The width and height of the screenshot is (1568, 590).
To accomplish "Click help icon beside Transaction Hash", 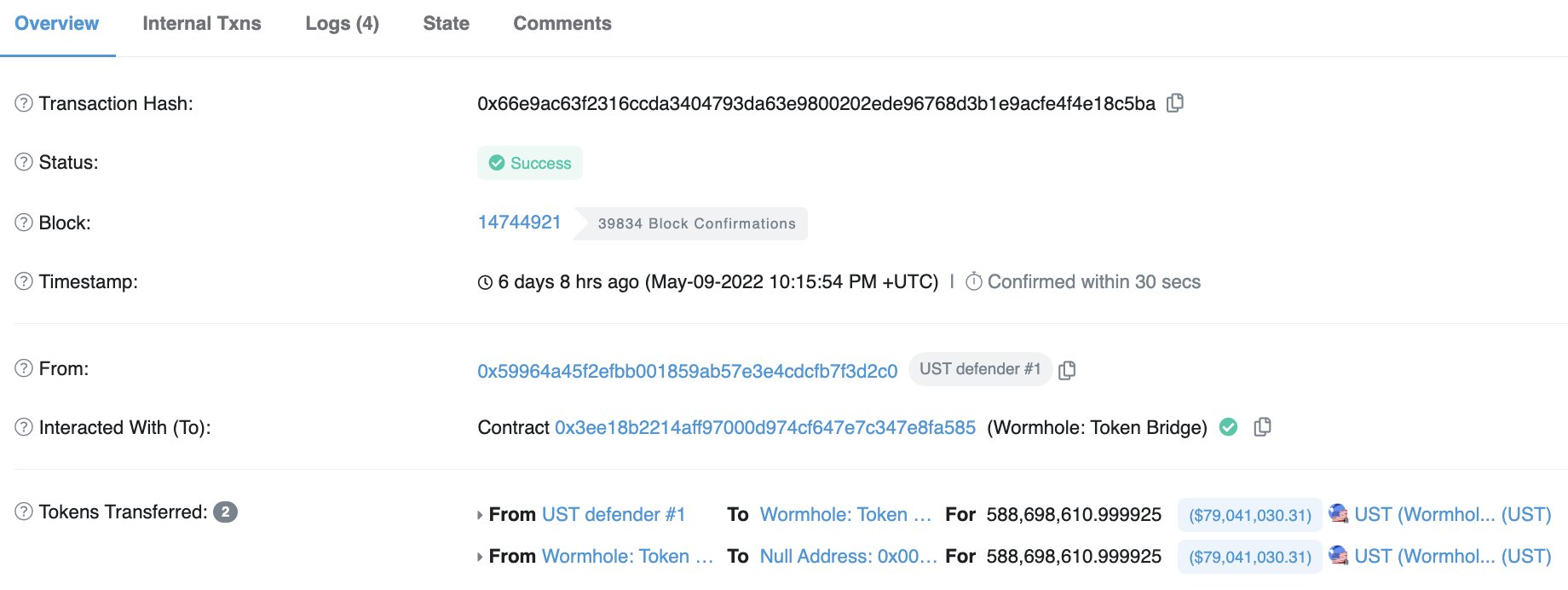I will (24, 103).
